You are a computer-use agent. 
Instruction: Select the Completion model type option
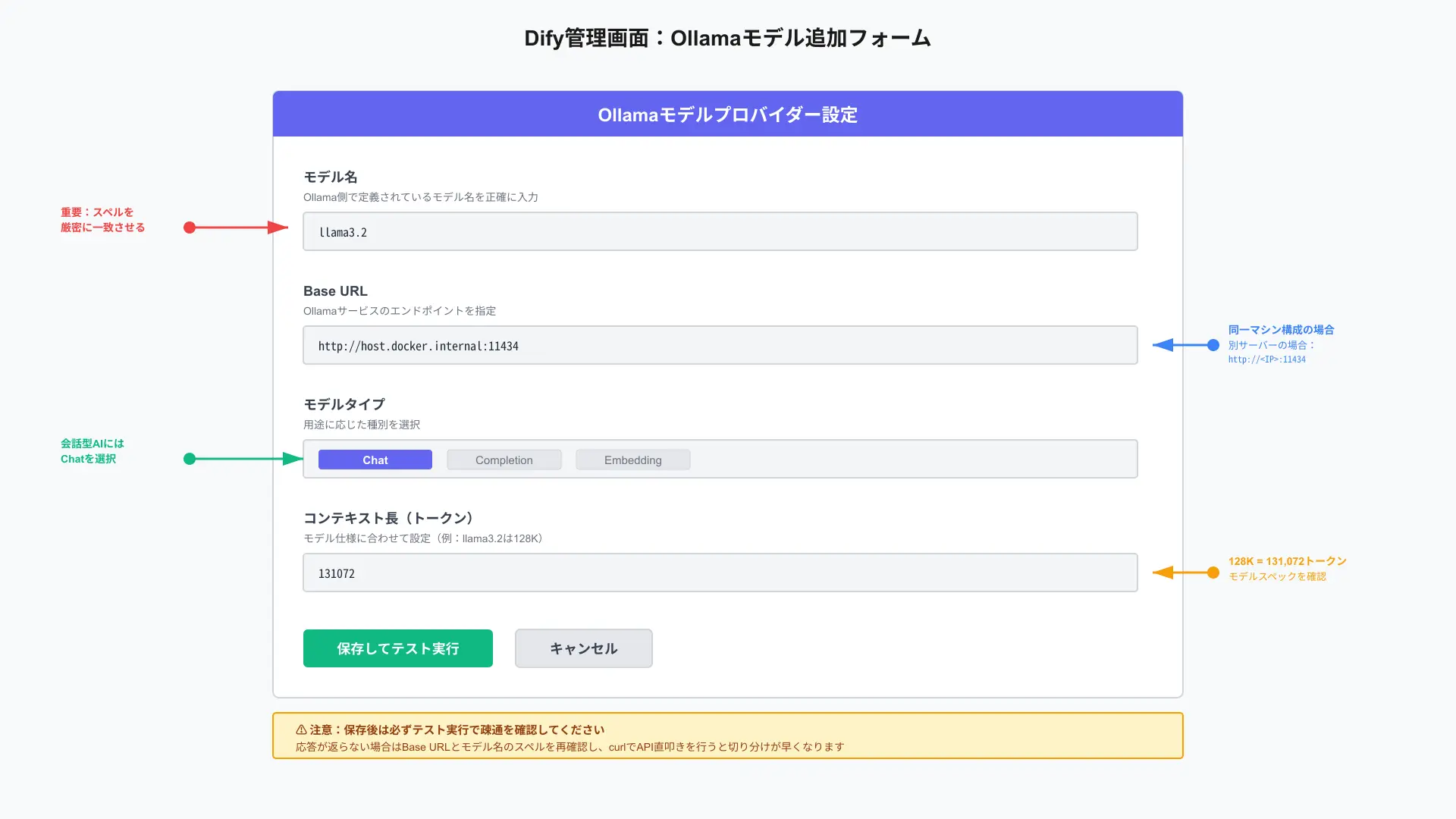(x=504, y=460)
